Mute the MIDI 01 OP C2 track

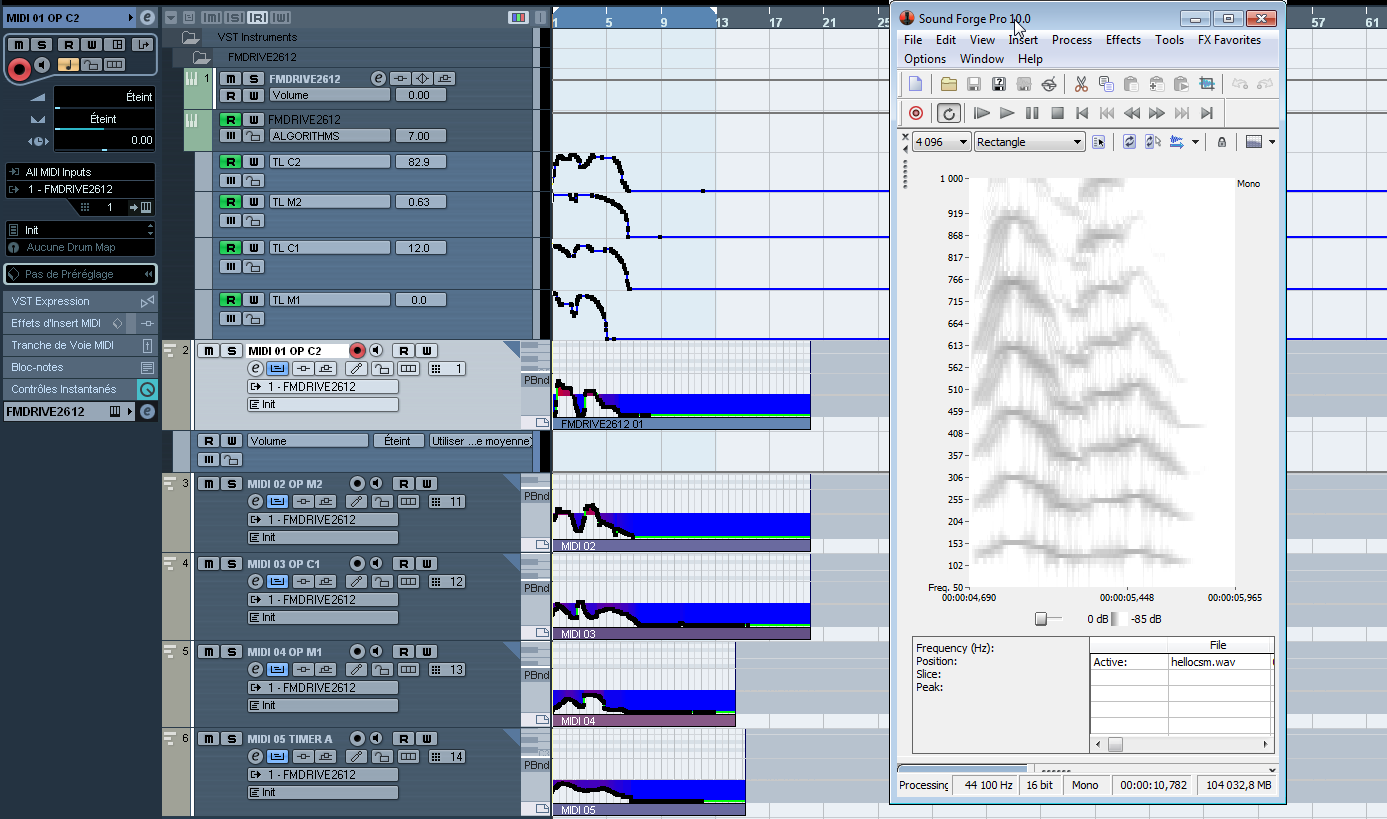pyautogui.click(x=208, y=351)
